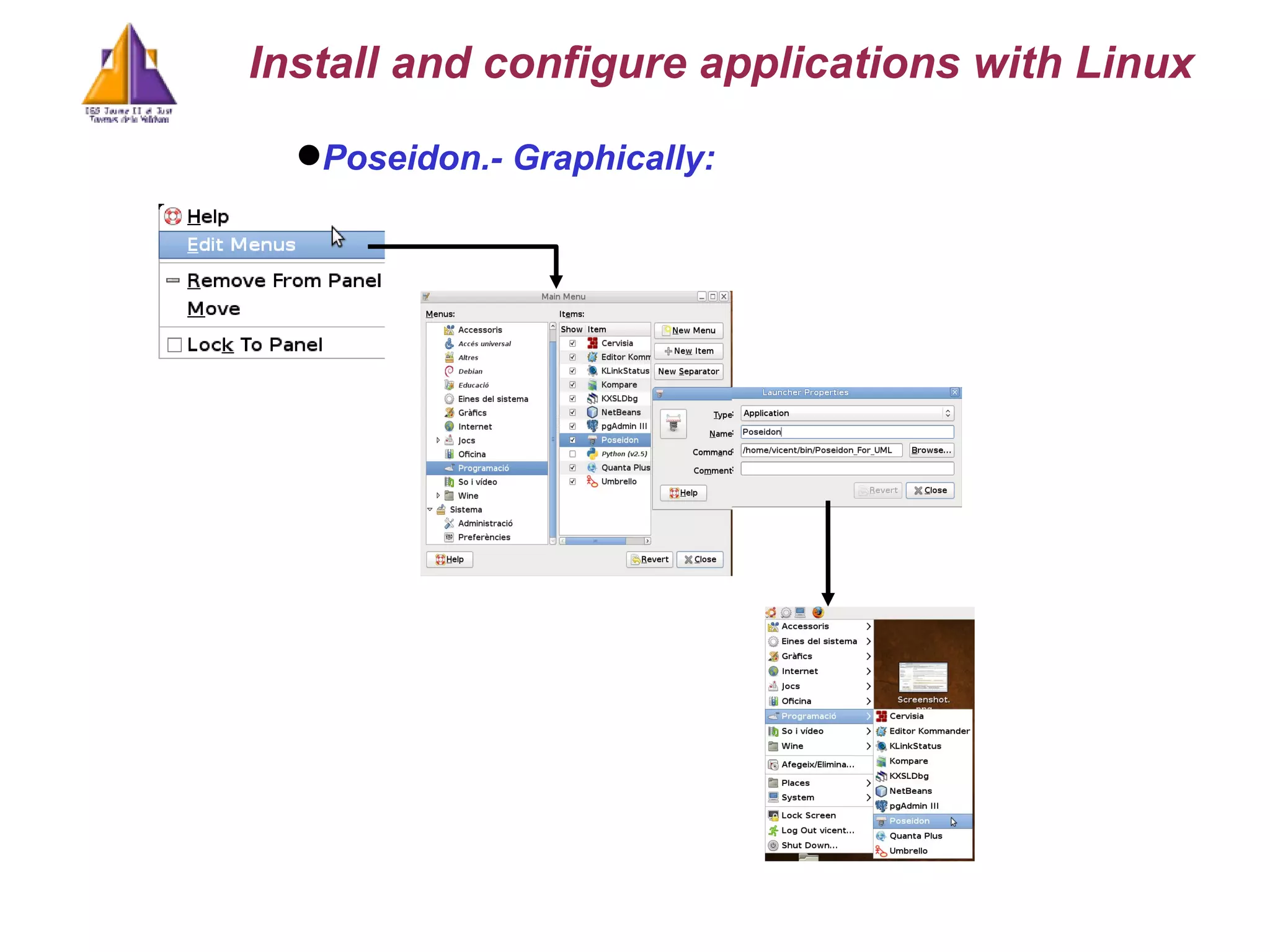This screenshot has width=1270, height=952.
Task: Click the Umbrello icon in items list
Action: click(x=592, y=481)
